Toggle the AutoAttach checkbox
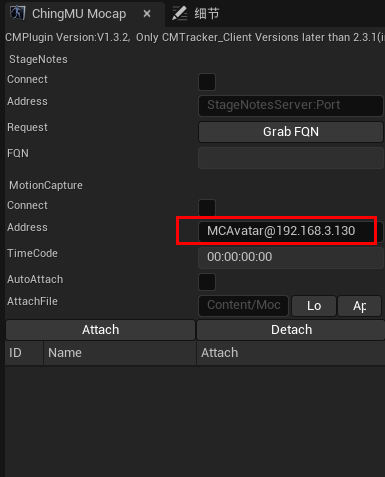This screenshot has width=385, height=477. 207,282
